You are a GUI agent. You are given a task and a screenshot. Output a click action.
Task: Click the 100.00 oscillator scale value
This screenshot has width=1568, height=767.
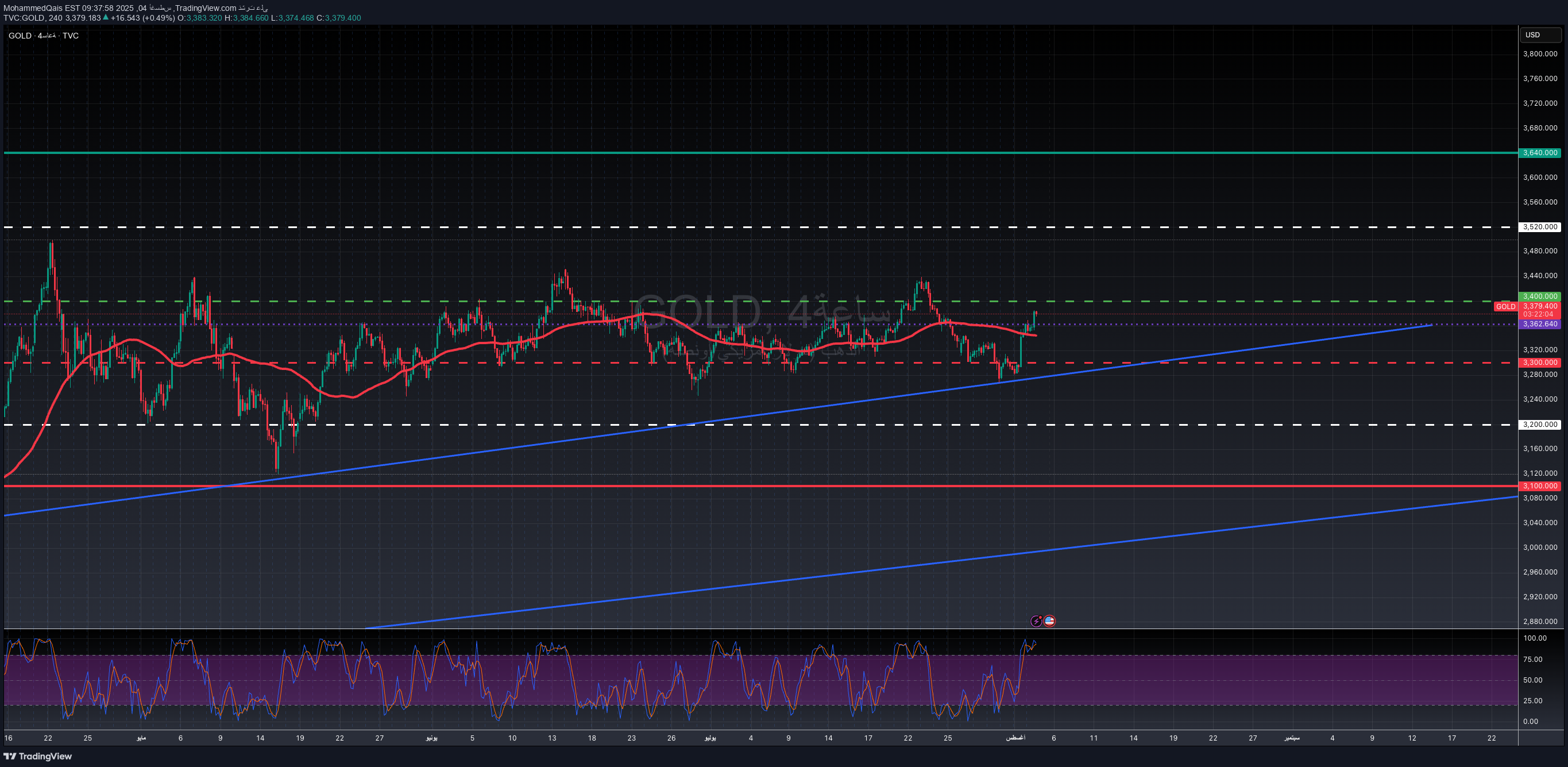[1535, 638]
